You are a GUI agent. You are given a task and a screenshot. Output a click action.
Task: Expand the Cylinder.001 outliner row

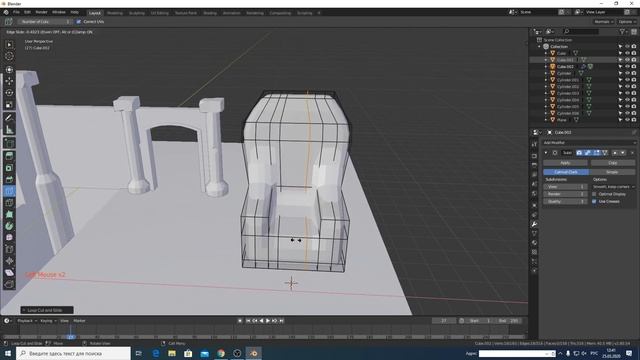(546, 80)
